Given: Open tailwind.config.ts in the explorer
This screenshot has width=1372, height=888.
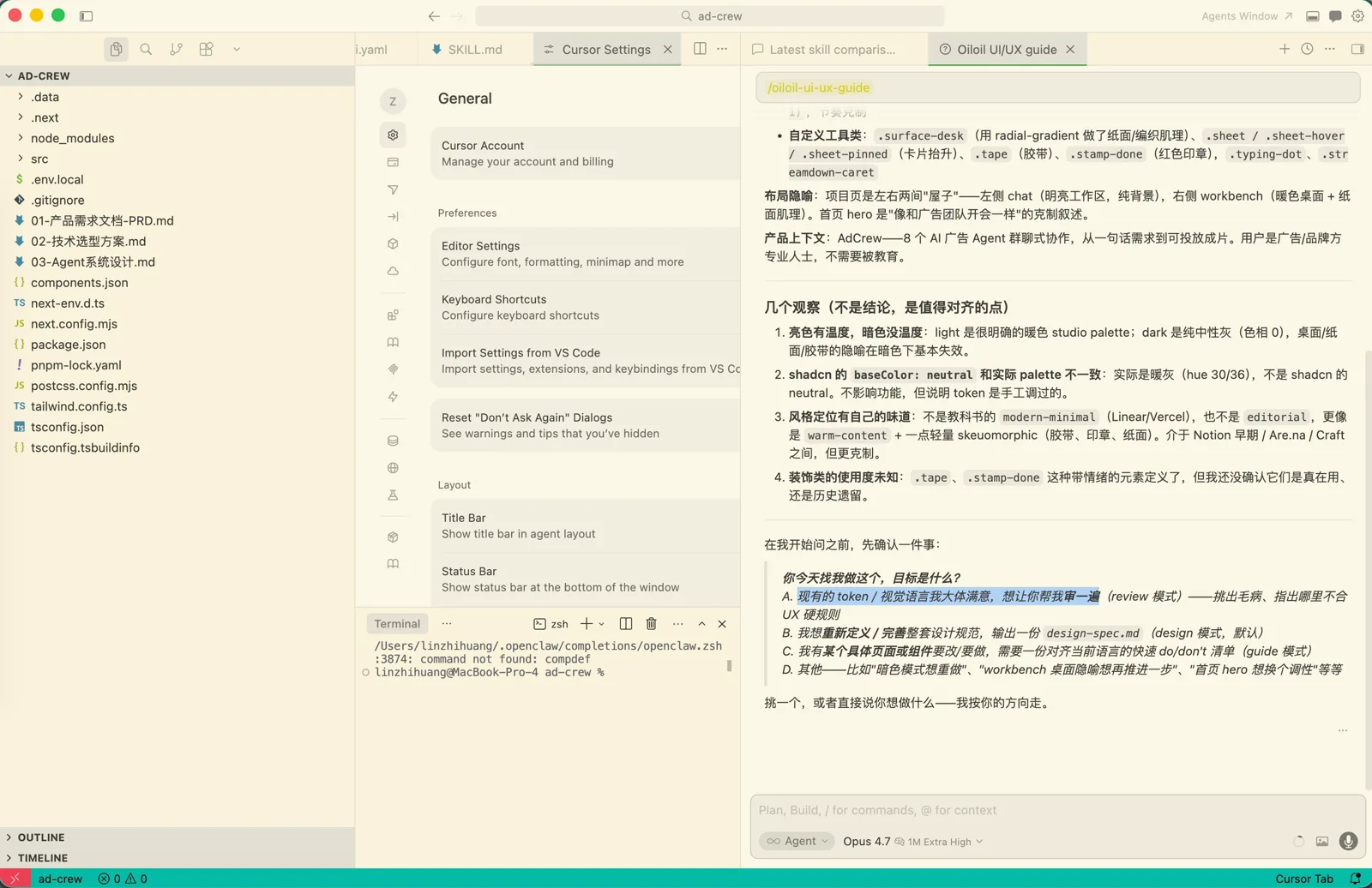Looking at the screenshot, I should tap(178, 406).
